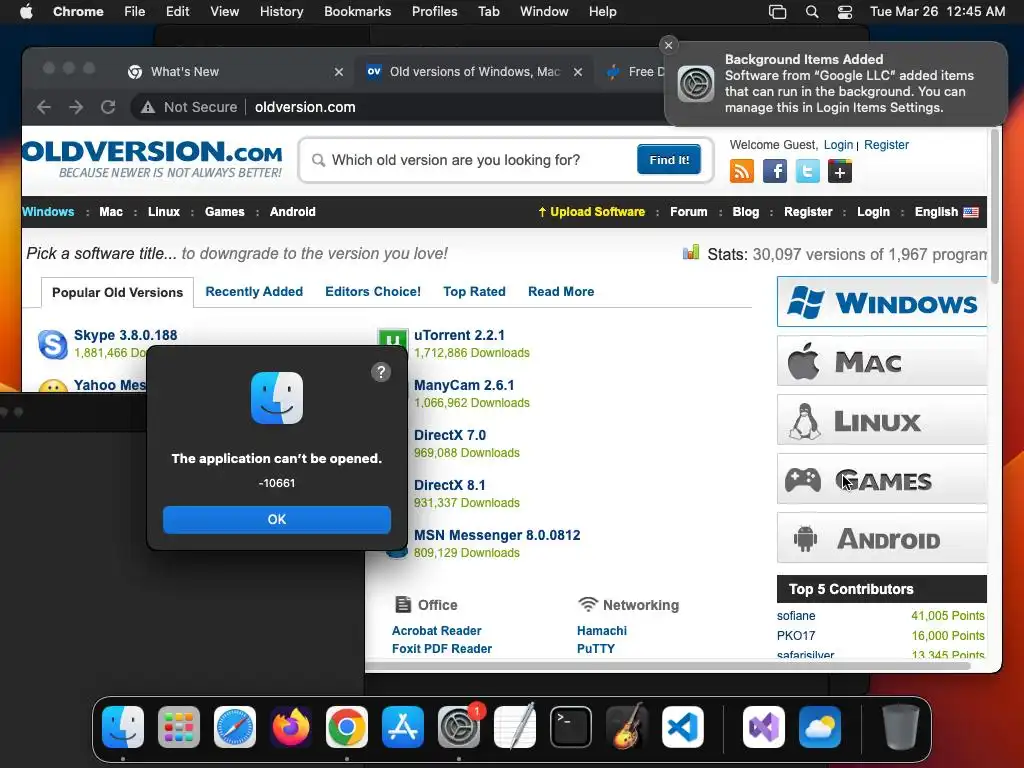
Task: Open the Twitter icon link
Action: point(807,172)
